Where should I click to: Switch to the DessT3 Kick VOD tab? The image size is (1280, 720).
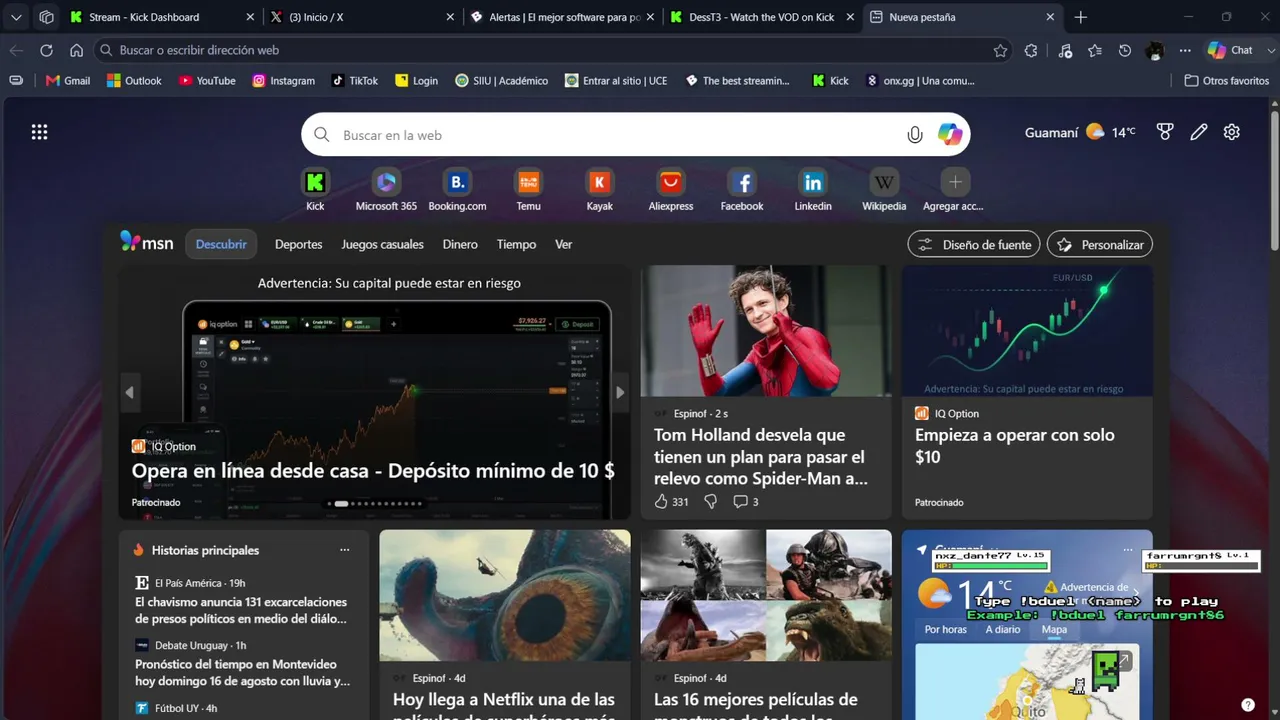[x=761, y=17]
